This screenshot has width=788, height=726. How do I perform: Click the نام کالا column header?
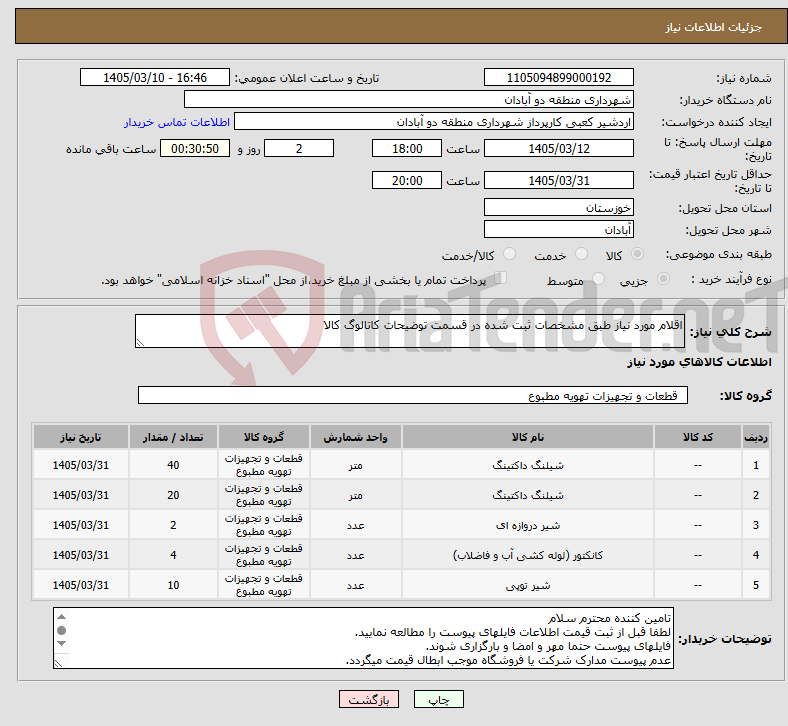pos(528,437)
